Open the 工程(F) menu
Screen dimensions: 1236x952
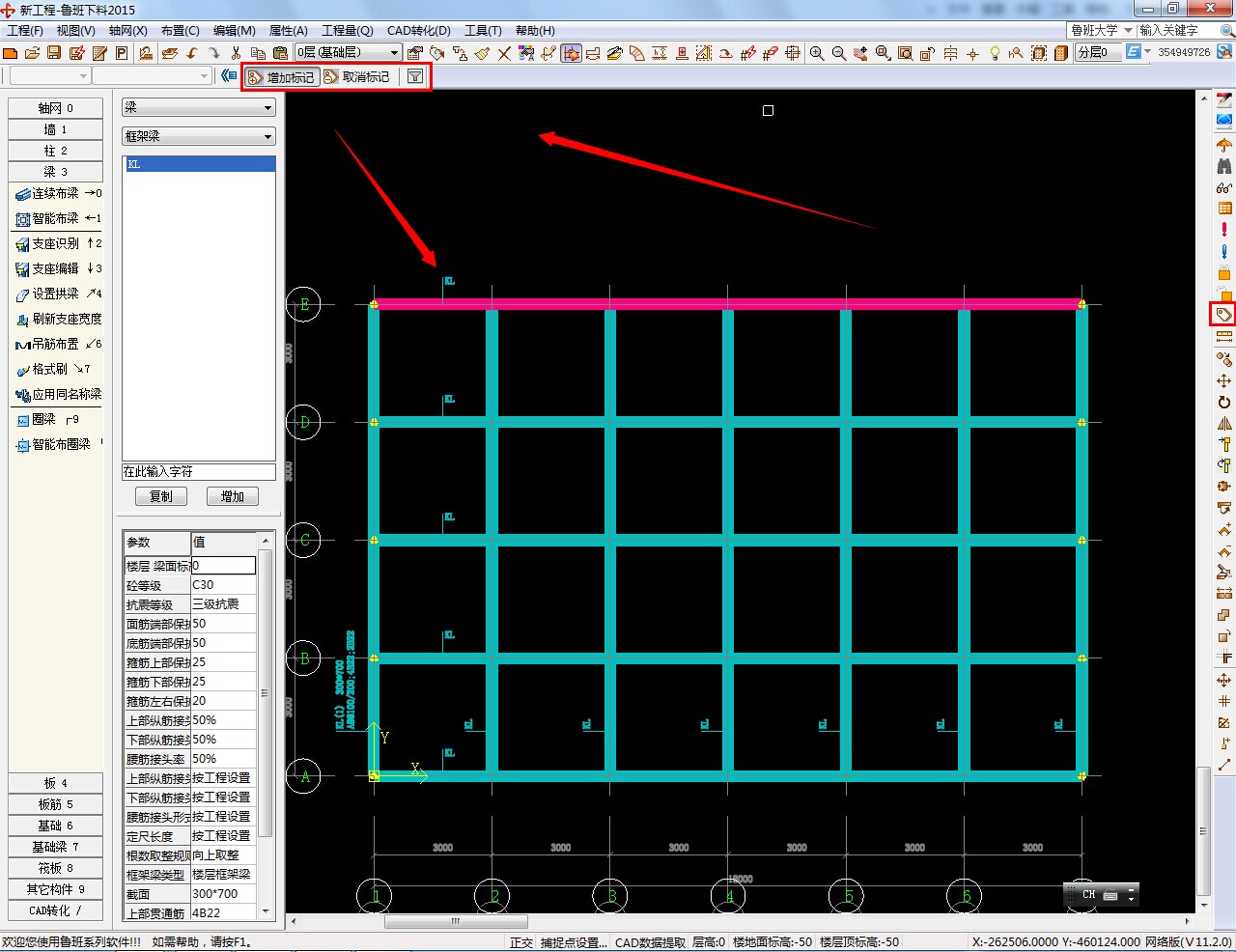25,31
